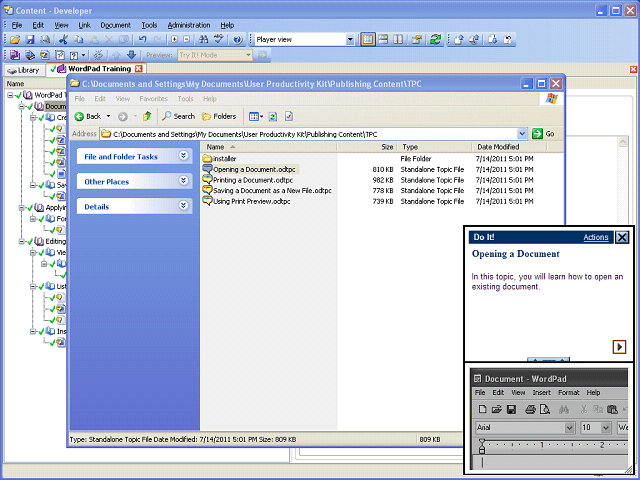This screenshot has height=480, width=640.
Task: Click the Publish icon at second toolbar start
Action: click(15, 55)
